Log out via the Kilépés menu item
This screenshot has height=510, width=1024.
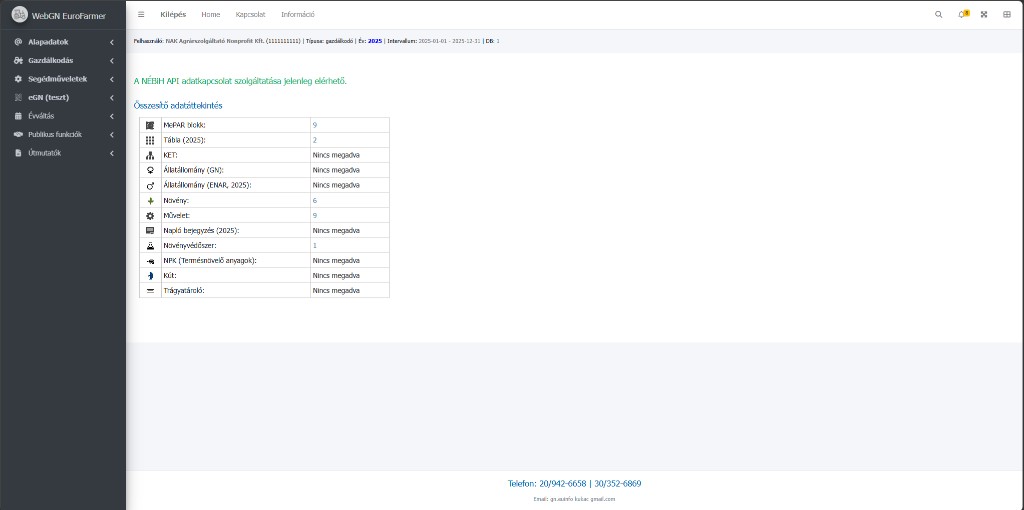[x=173, y=14]
